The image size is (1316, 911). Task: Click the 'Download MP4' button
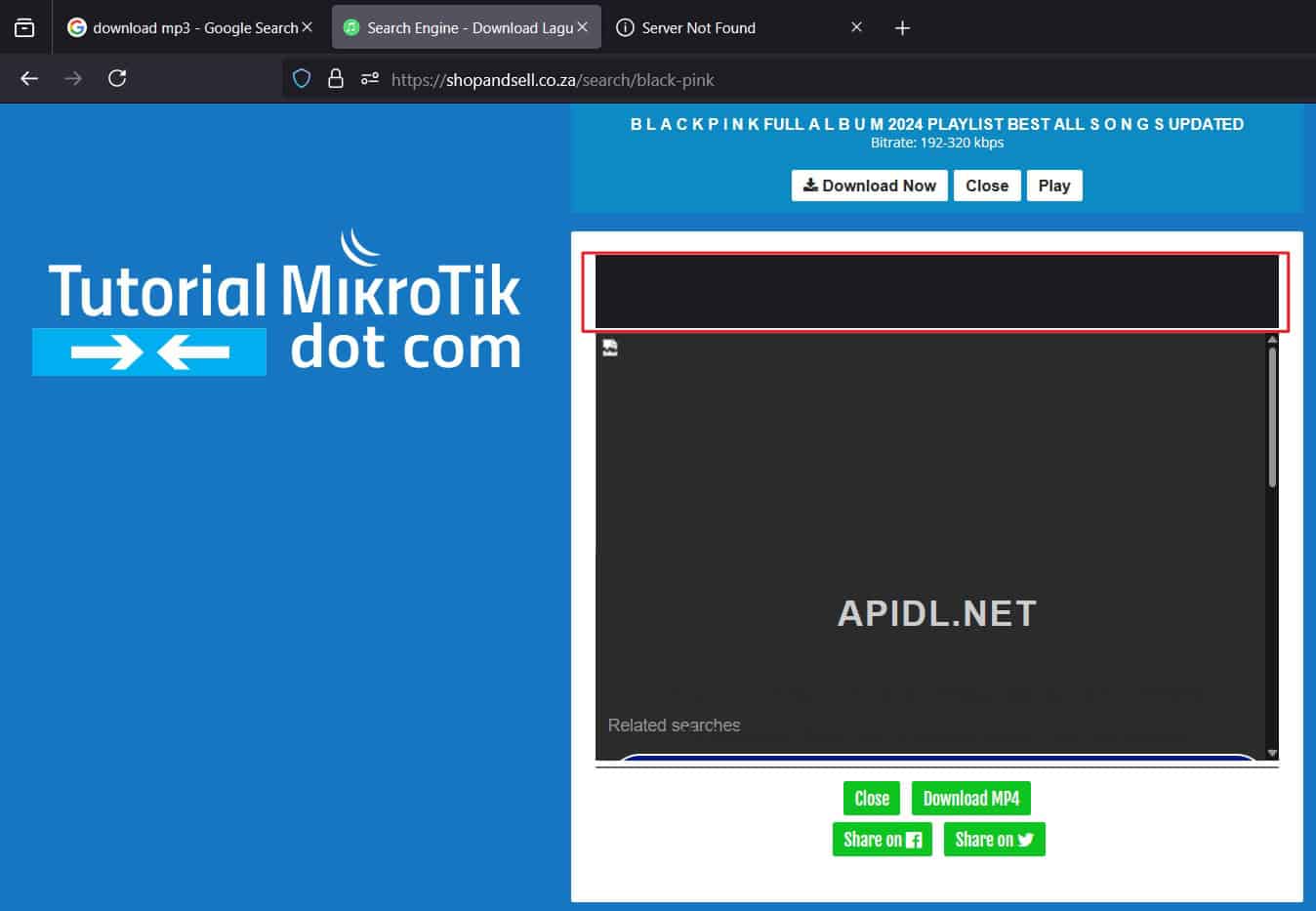[x=971, y=798]
